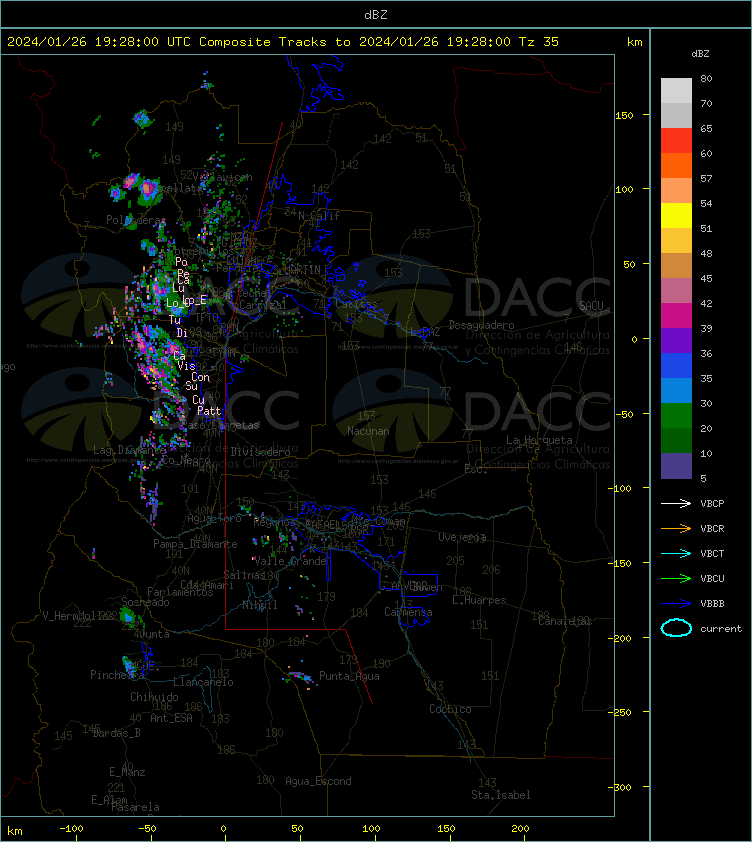Click the 57 value on color scale
Screen dimensions: 752x842
pyautogui.click(x=706, y=178)
